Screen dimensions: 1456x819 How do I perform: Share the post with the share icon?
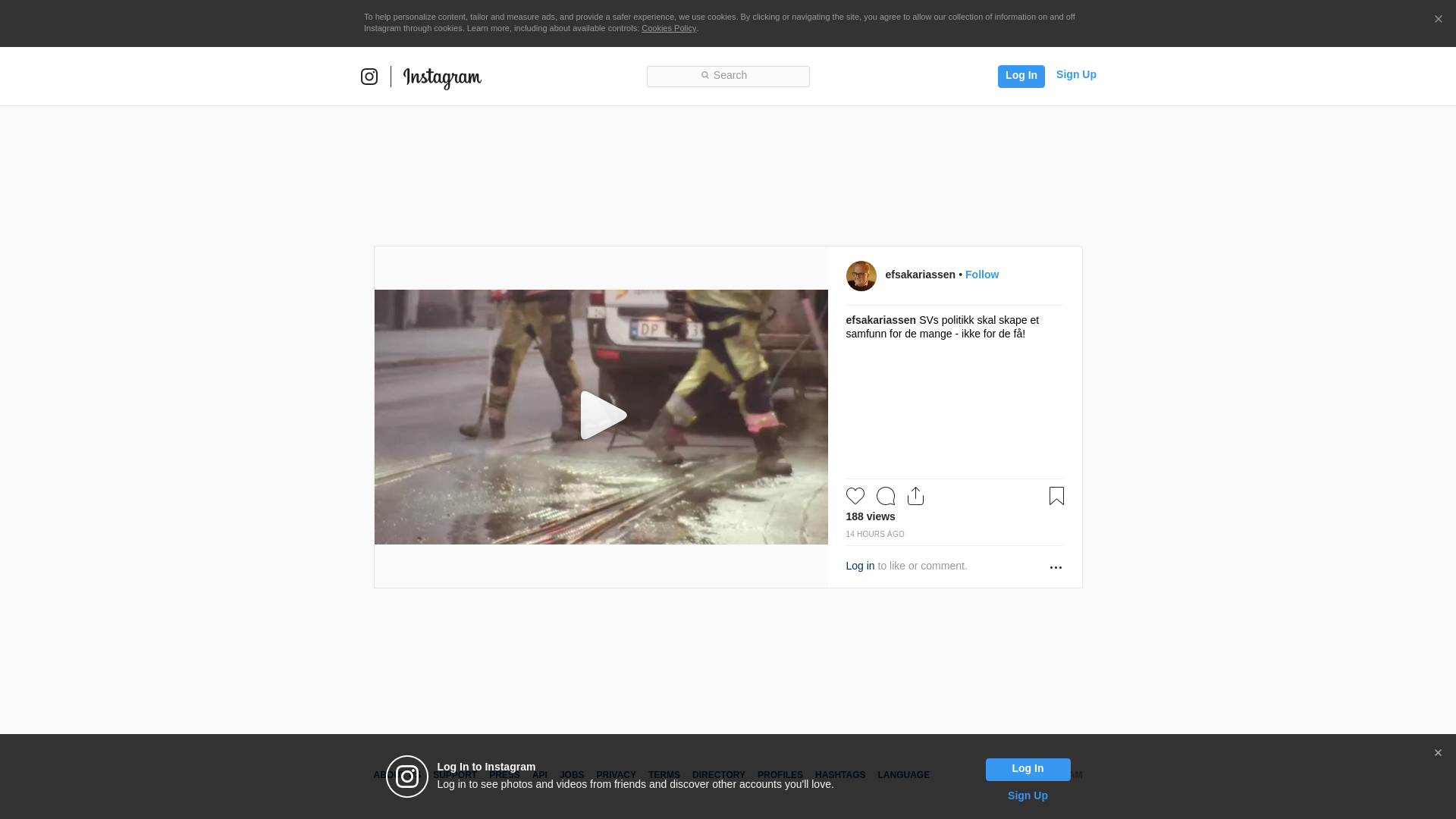coord(915,496)
